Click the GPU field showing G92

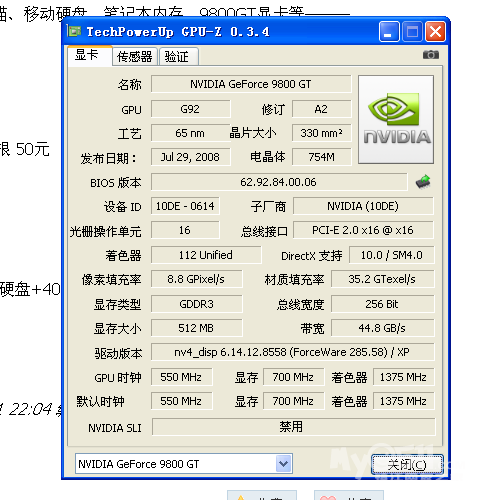(x=190, y=109)
